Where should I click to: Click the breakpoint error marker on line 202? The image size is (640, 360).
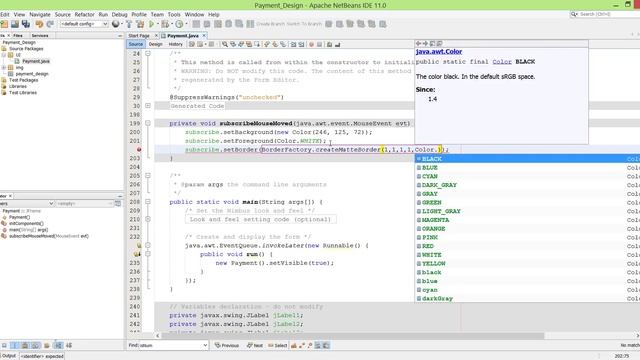(139, 150)
